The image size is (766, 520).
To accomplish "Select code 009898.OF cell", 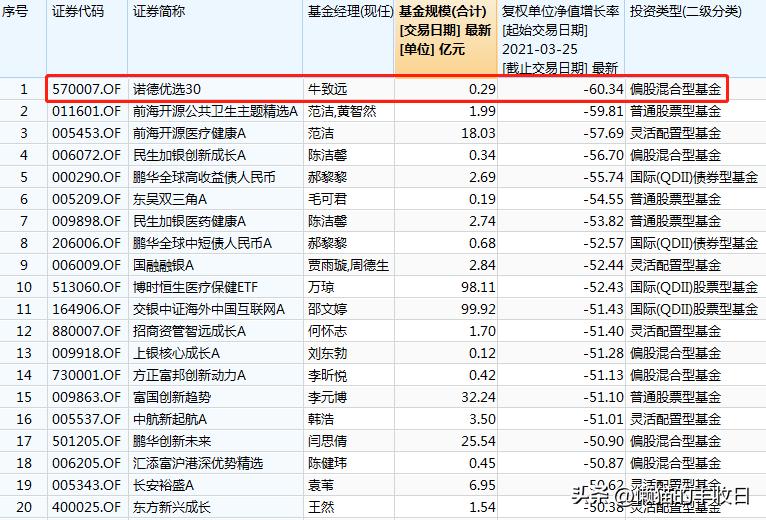I will (x=86, y=221).
